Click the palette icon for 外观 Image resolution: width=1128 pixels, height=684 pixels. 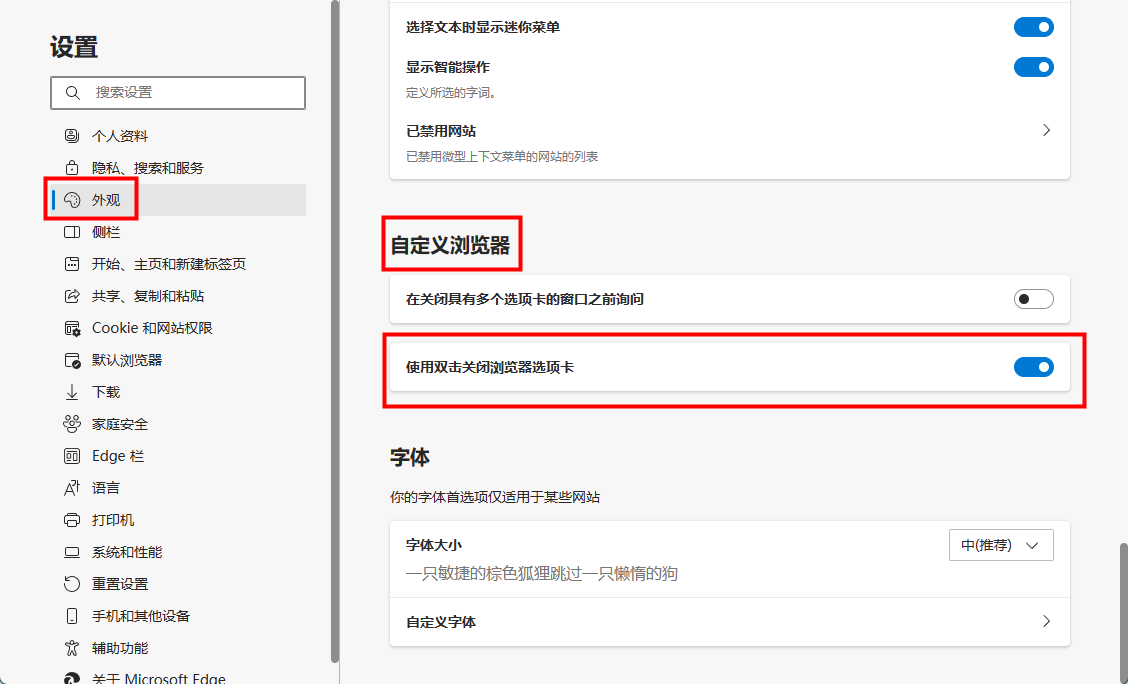click(72, 200)
